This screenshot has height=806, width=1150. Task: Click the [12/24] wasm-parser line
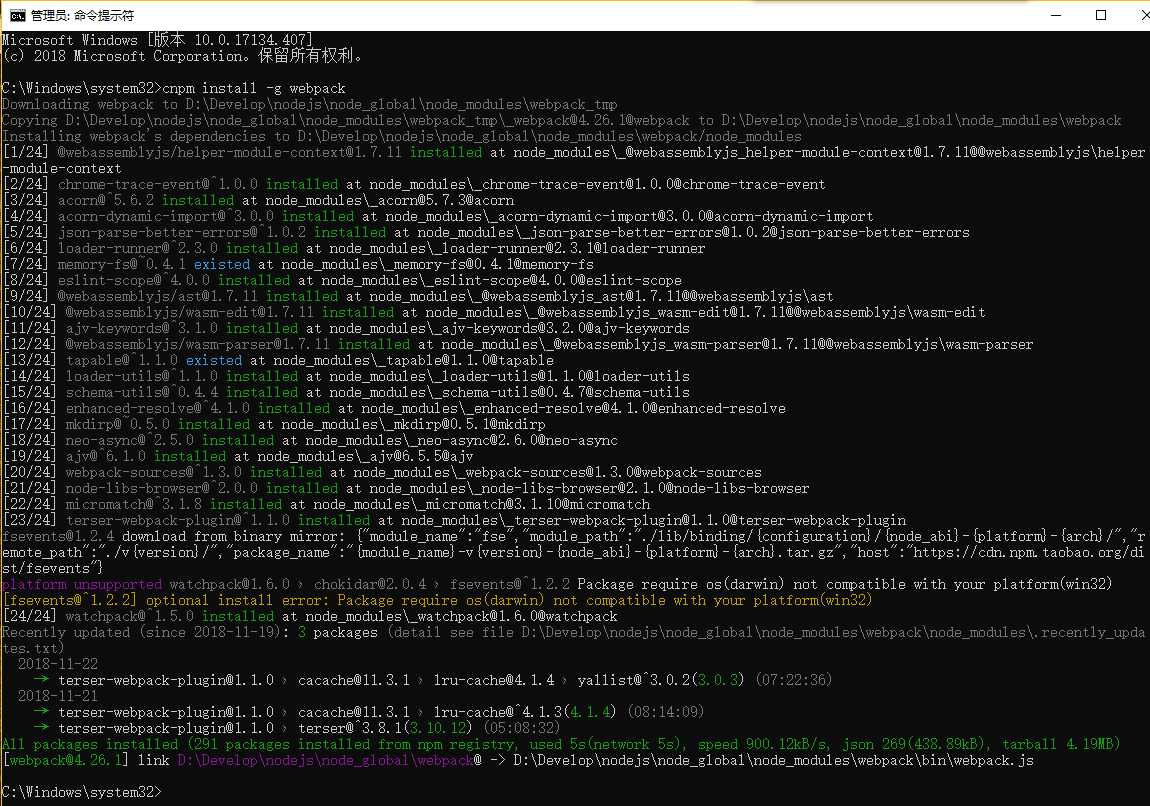[518, 345]
